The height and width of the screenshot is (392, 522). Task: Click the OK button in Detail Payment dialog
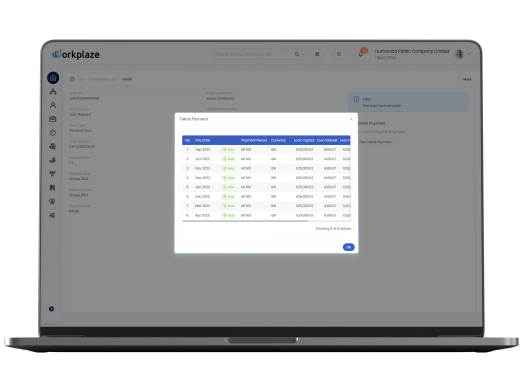pos(348,247)
